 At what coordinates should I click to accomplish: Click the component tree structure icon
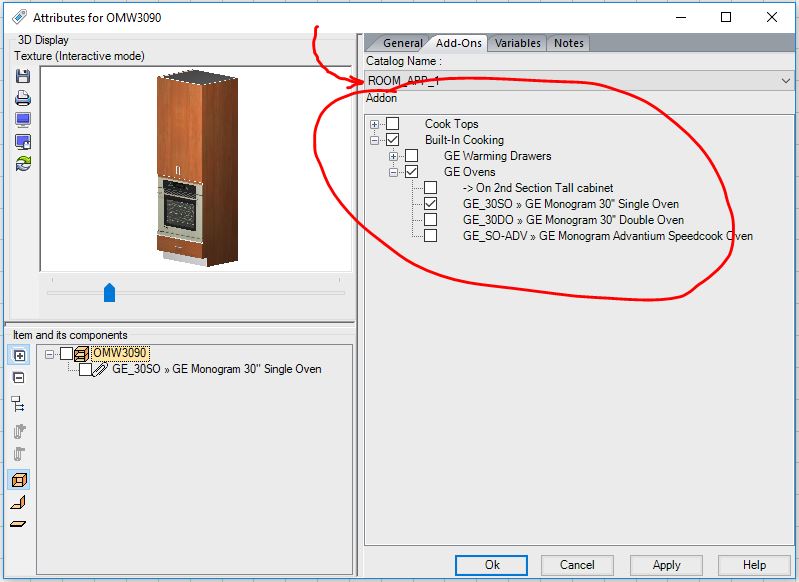pyautogui.click(x=18, y=404)
